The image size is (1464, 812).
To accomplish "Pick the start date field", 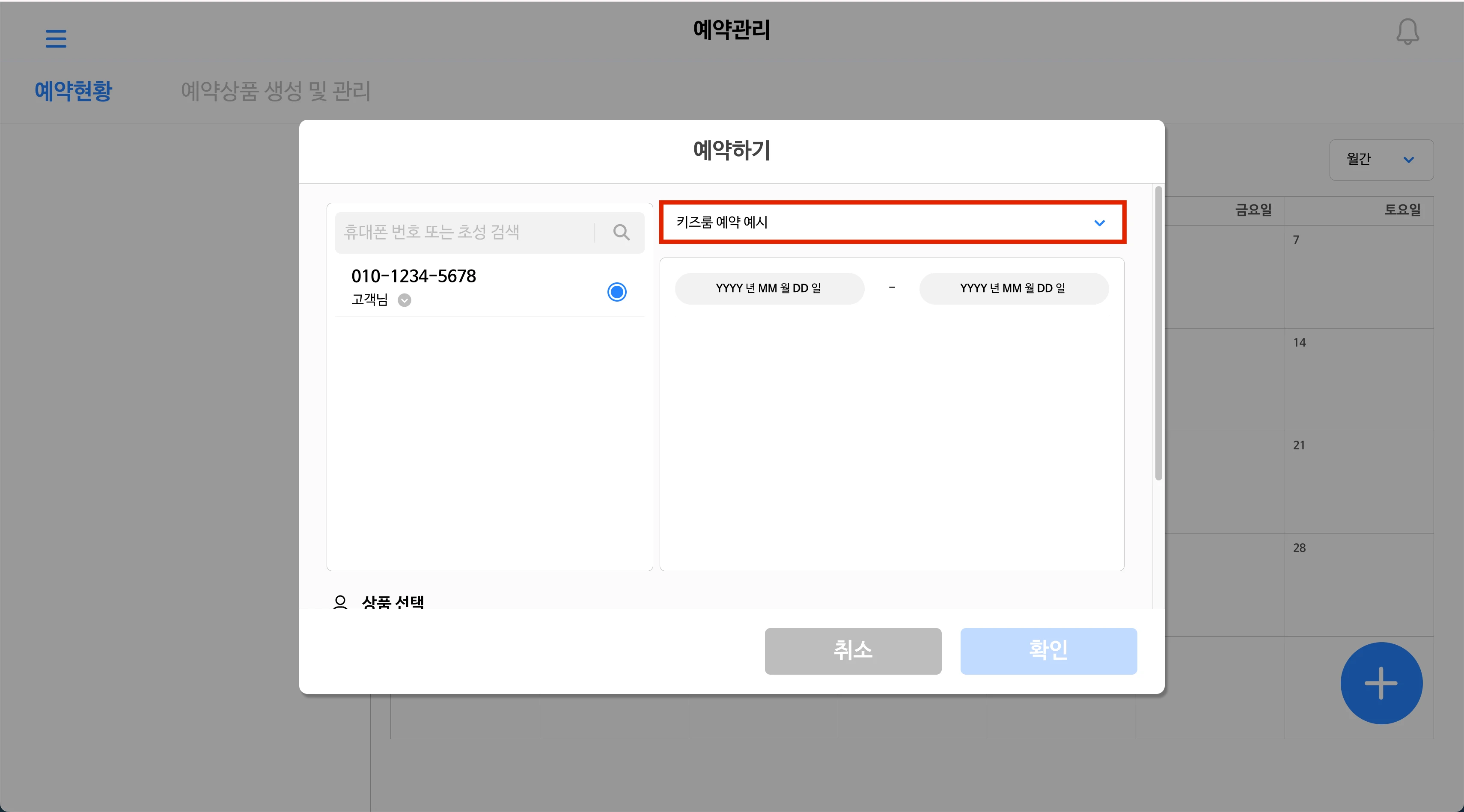I will coord(770,288).
